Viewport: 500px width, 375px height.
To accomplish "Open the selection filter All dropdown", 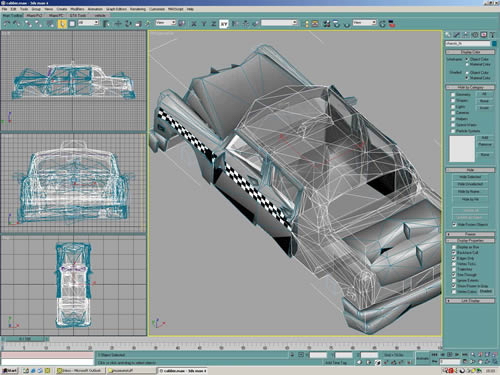I will [88, 23].
